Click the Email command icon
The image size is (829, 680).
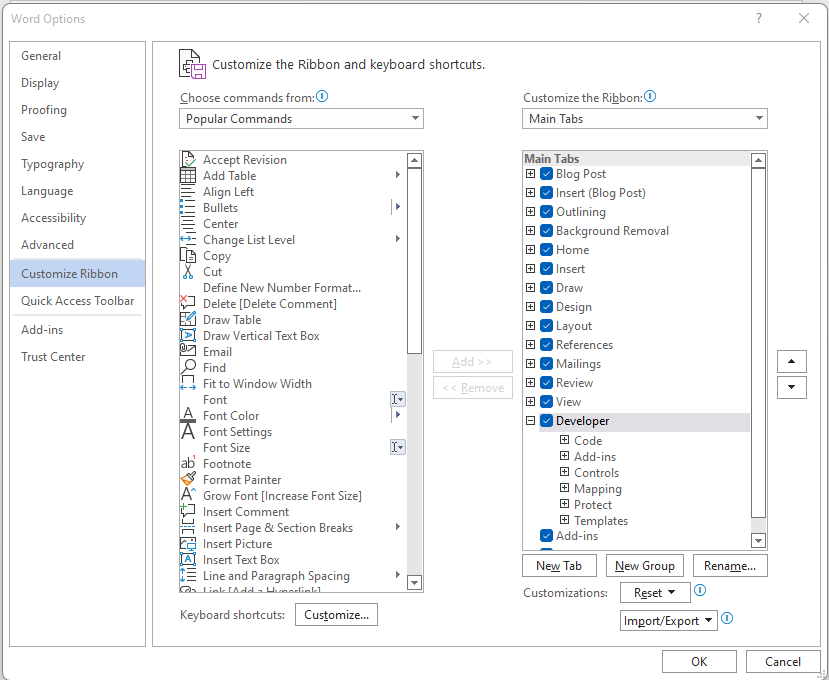click(188, 351)
